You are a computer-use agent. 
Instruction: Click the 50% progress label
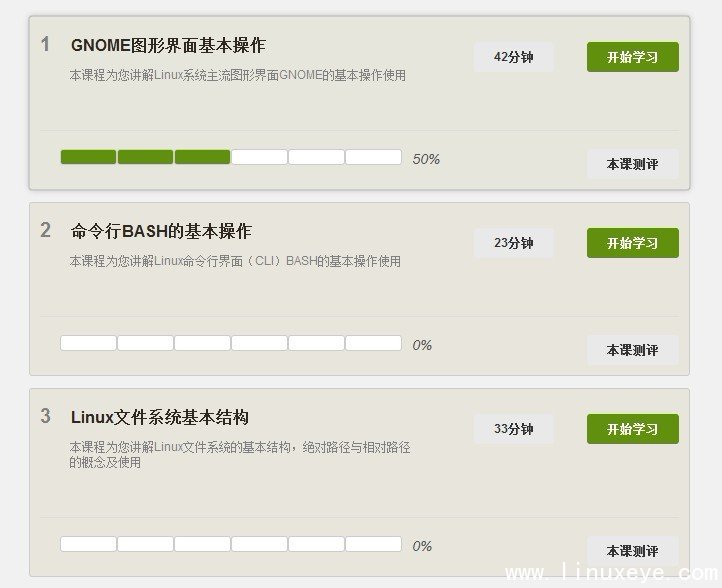426,159
